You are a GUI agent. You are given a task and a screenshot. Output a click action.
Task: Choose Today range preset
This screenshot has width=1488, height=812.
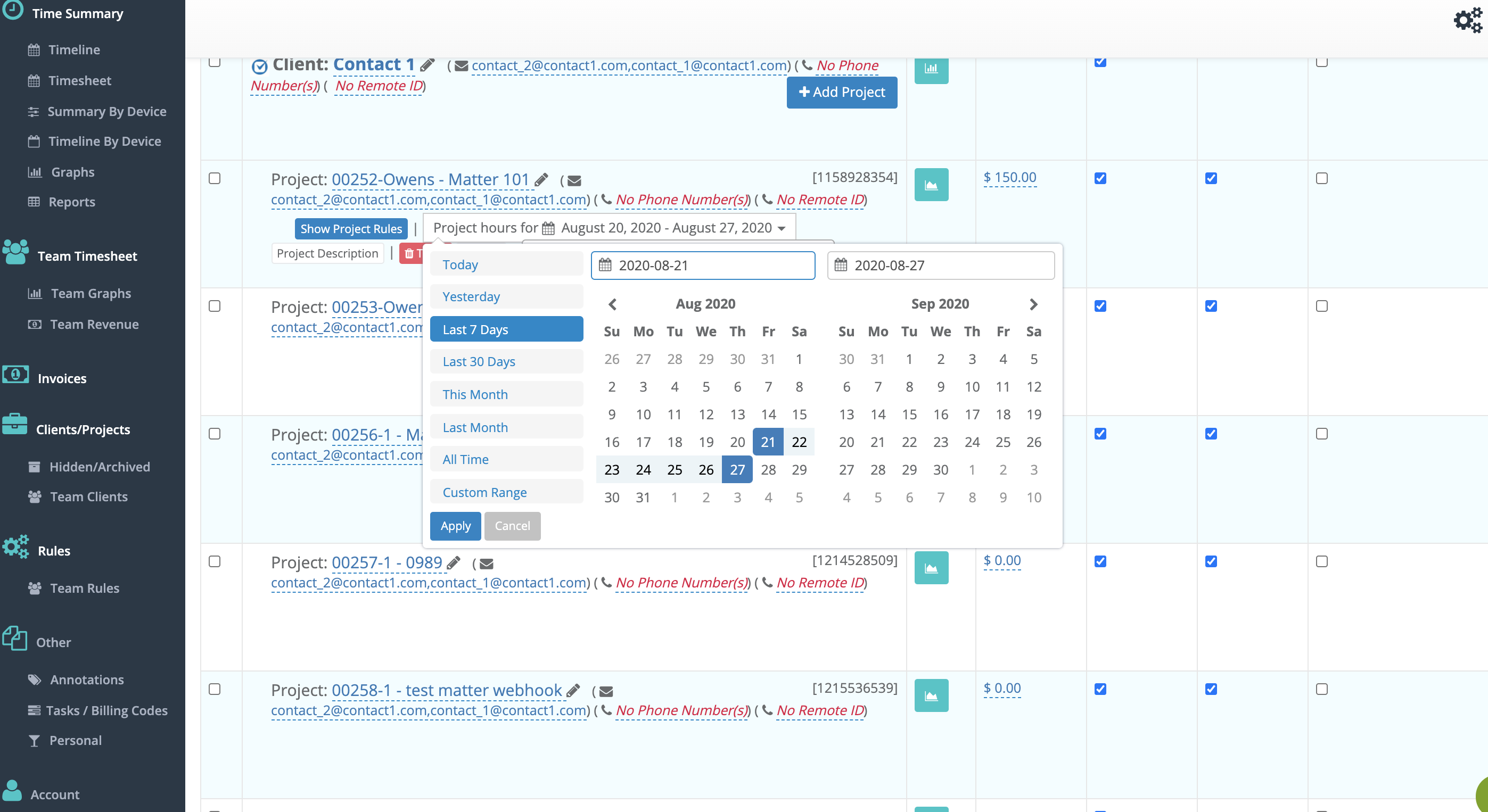coord(507,264)
